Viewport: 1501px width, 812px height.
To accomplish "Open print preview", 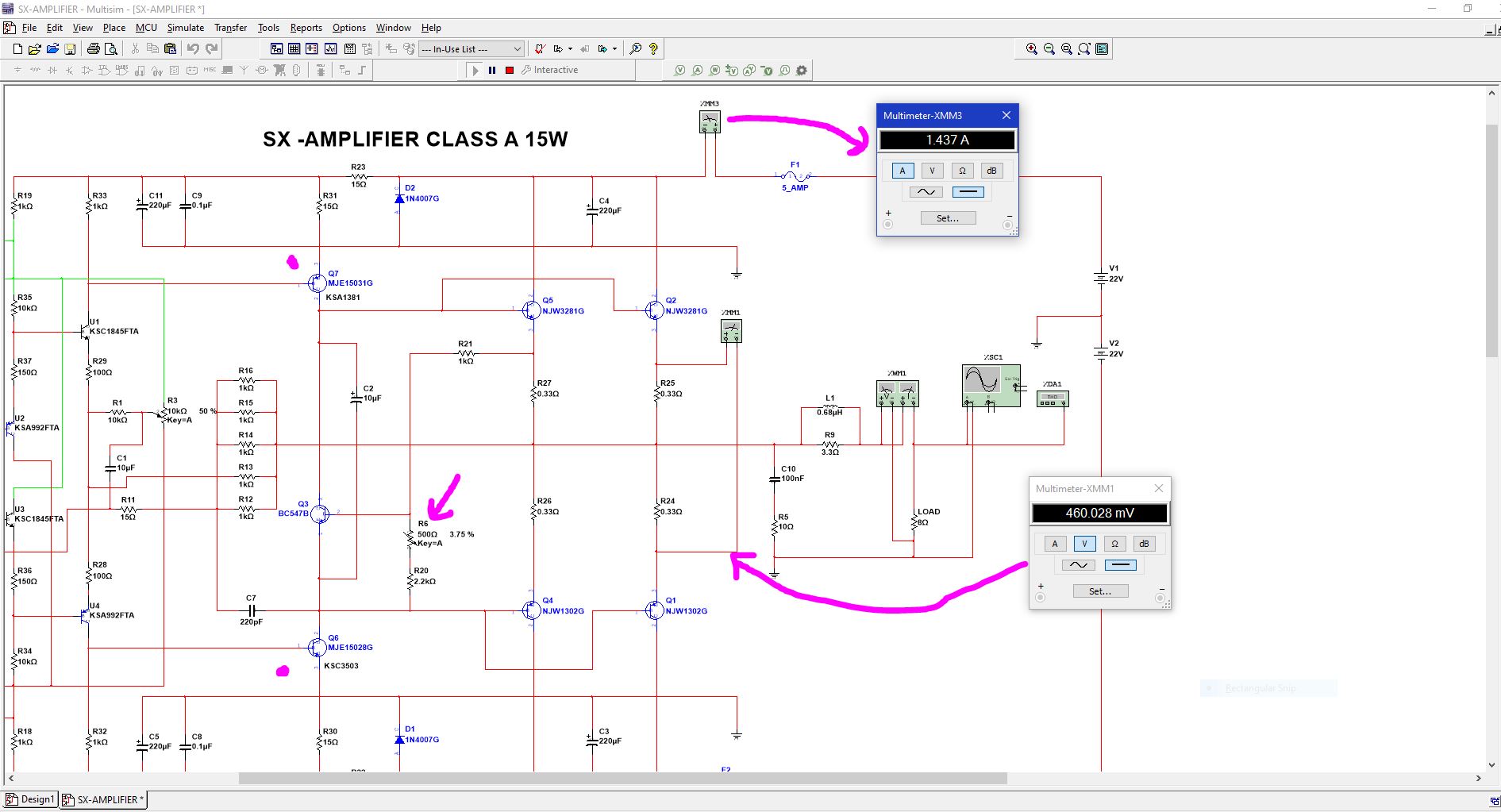I will coord(111,49).
